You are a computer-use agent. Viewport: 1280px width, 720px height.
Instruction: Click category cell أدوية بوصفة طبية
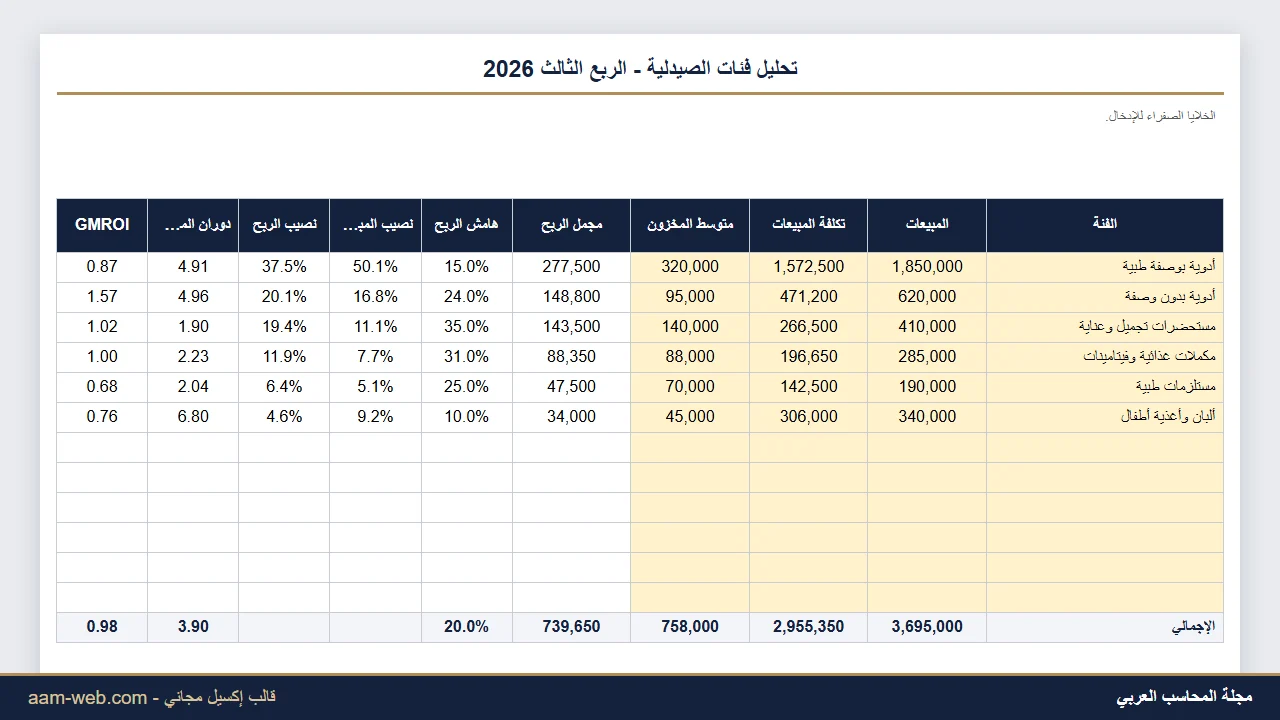1105,267
